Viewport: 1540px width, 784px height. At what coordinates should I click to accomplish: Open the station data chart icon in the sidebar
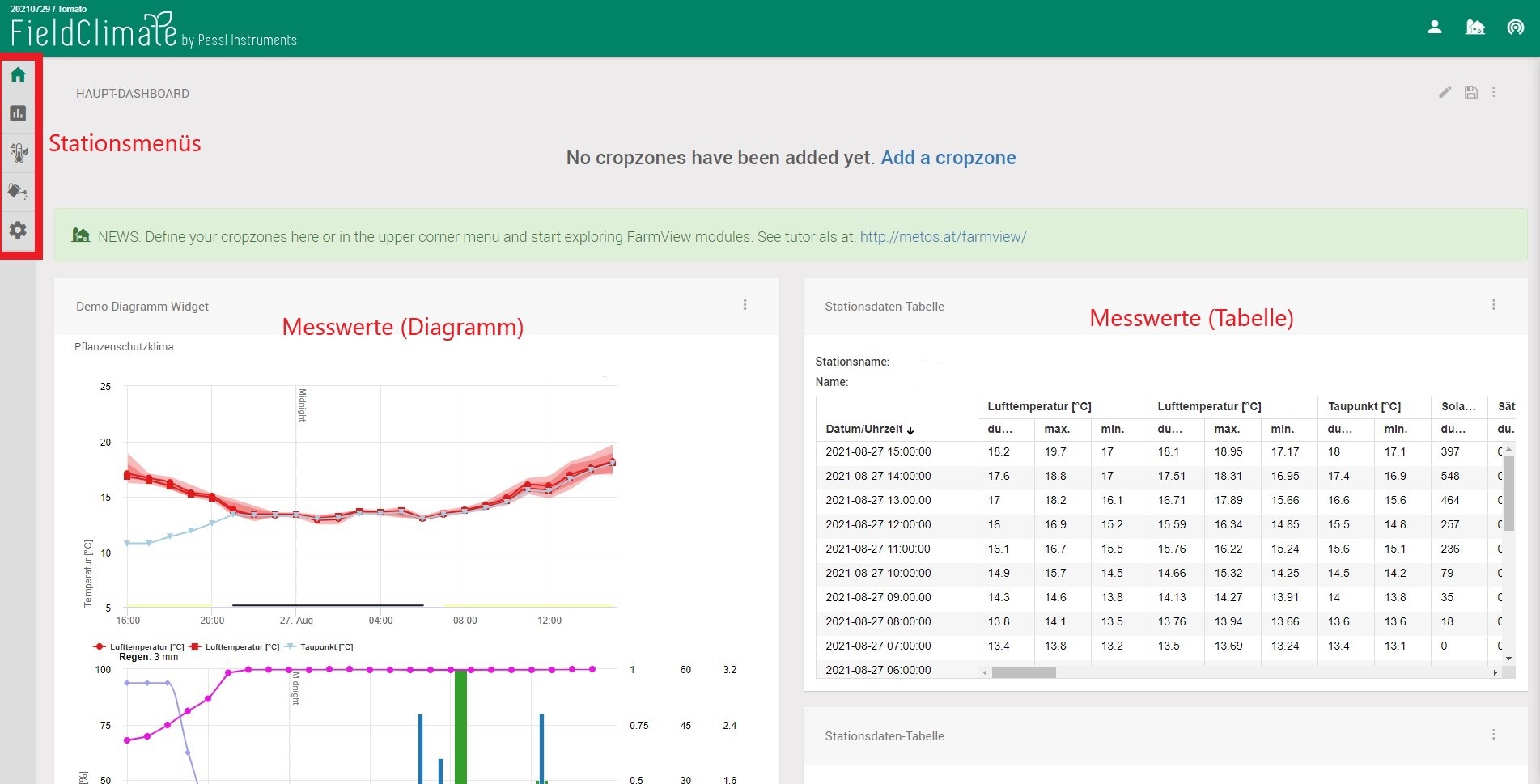[x=18, y=114]
